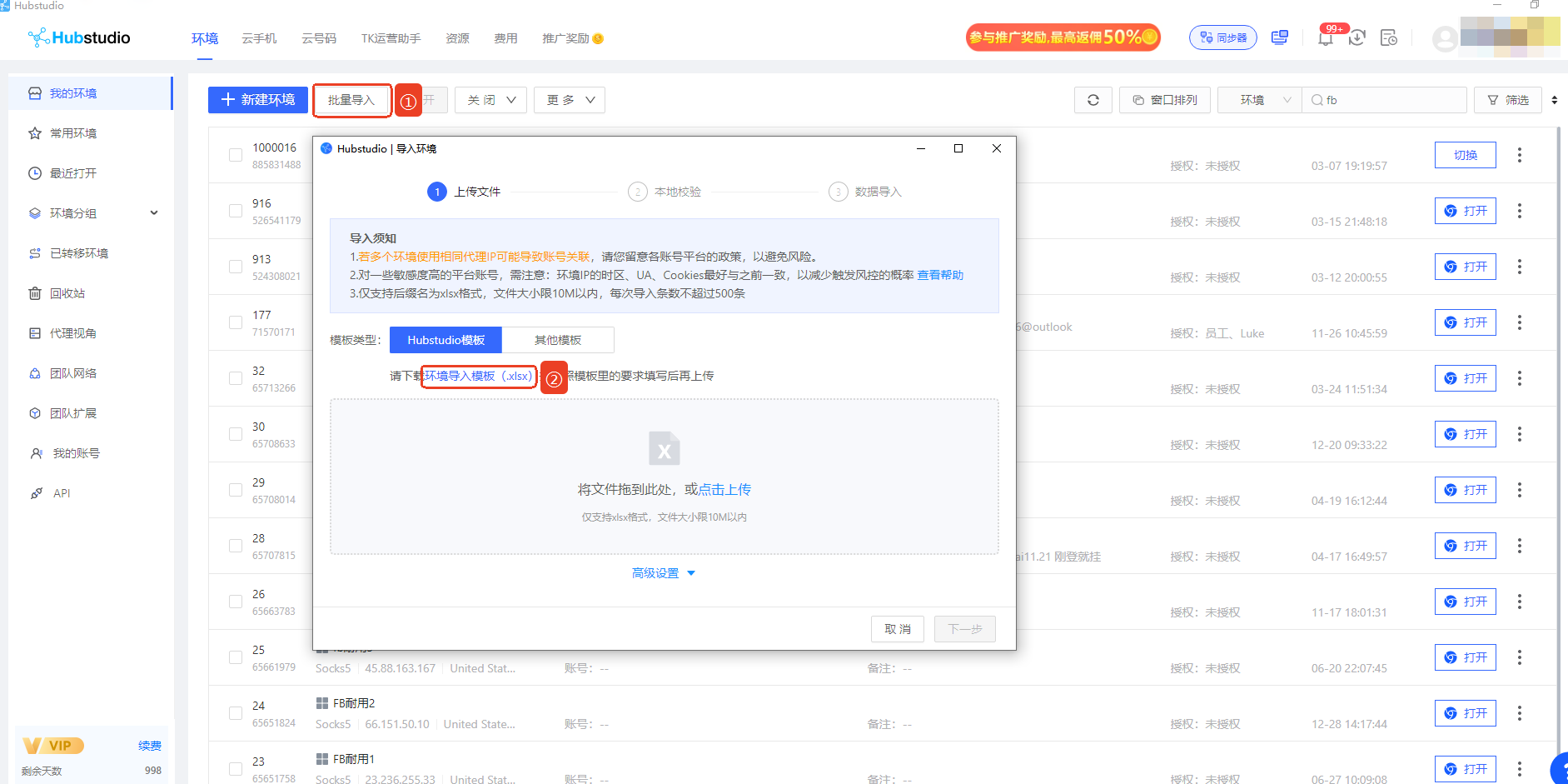Image resolution: width=1568 pixels, height=784 pixels.
Task: Go to the 云手机 top menu
Action: click(x=259, y=38)
